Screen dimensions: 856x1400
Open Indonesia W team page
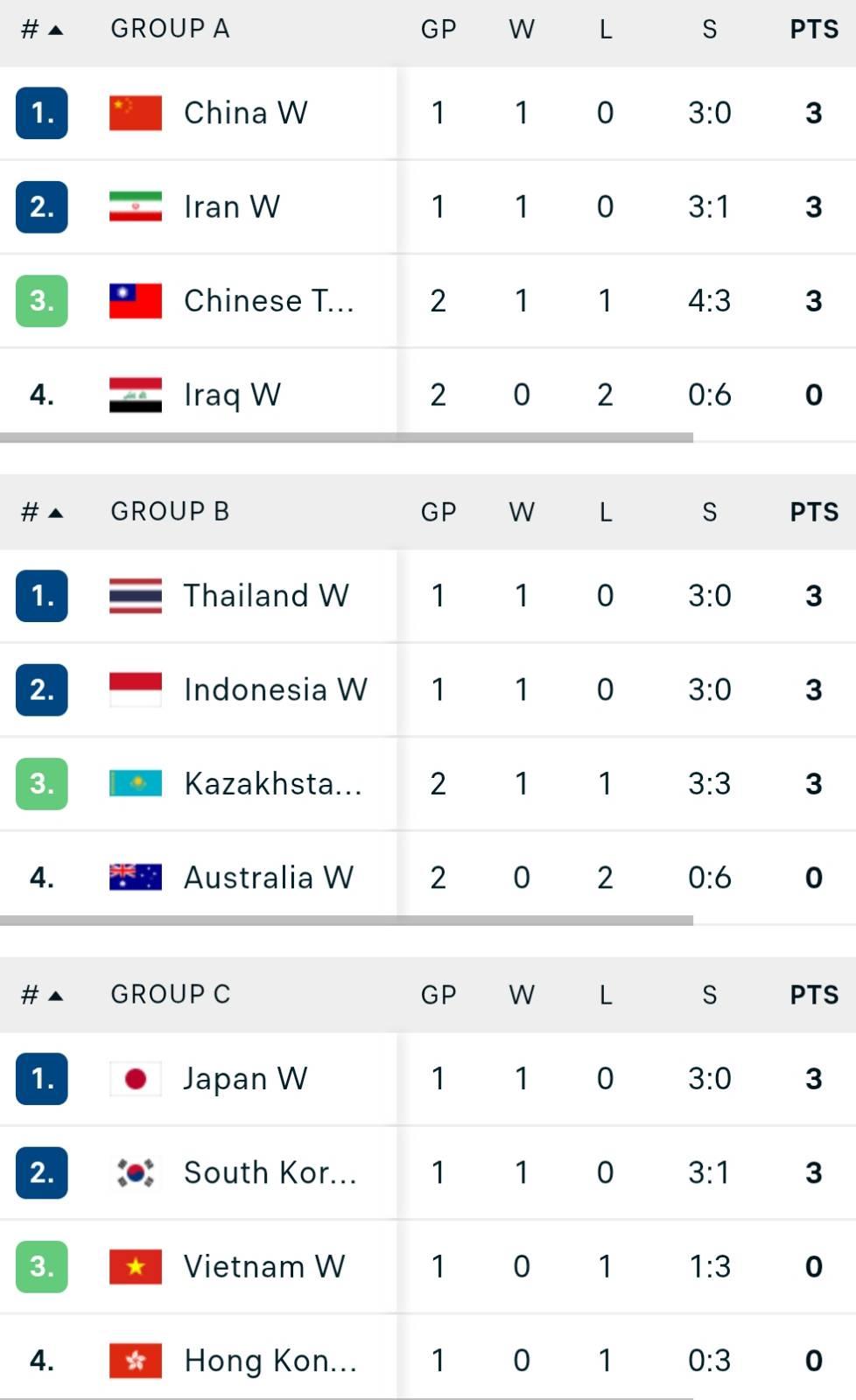tap(276, 689)
